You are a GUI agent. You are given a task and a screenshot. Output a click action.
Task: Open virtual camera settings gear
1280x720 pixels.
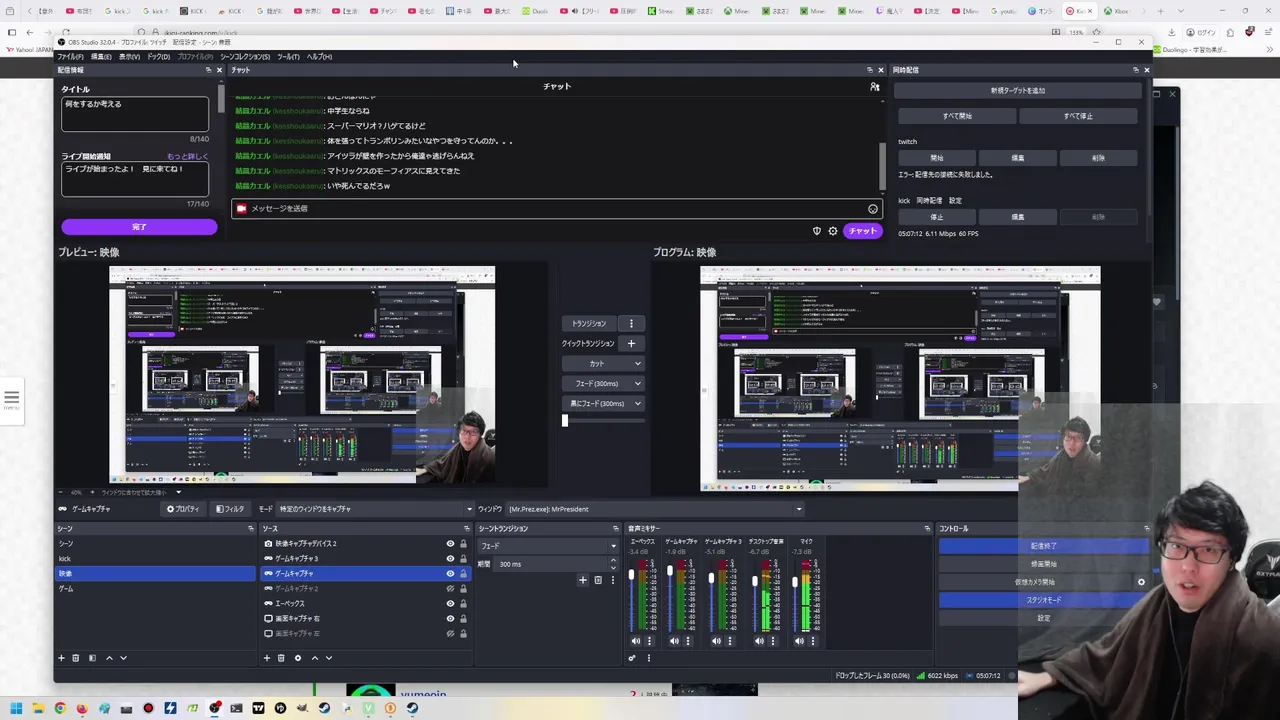1141,582
